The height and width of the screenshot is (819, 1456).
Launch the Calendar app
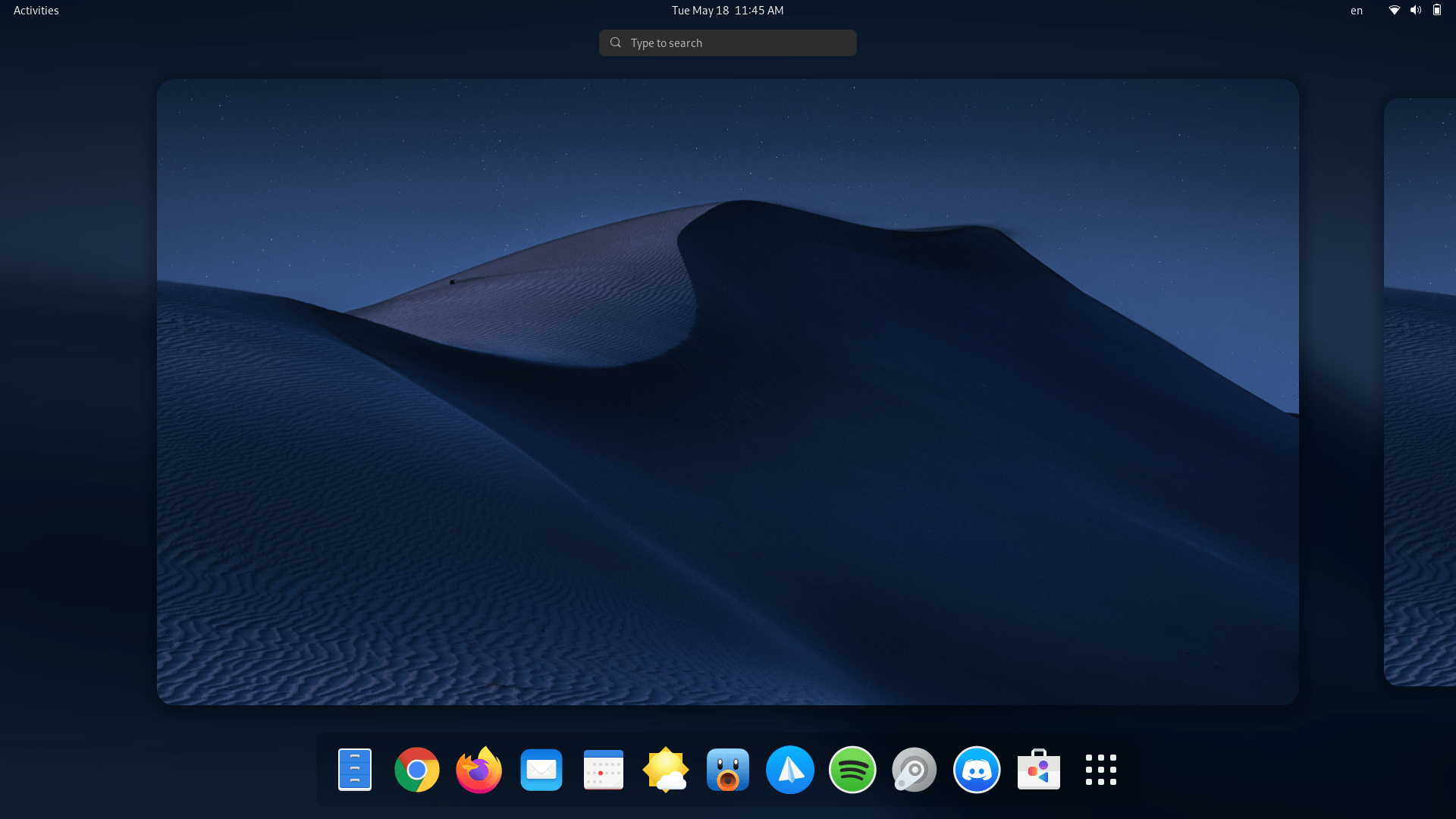point(603,770)
